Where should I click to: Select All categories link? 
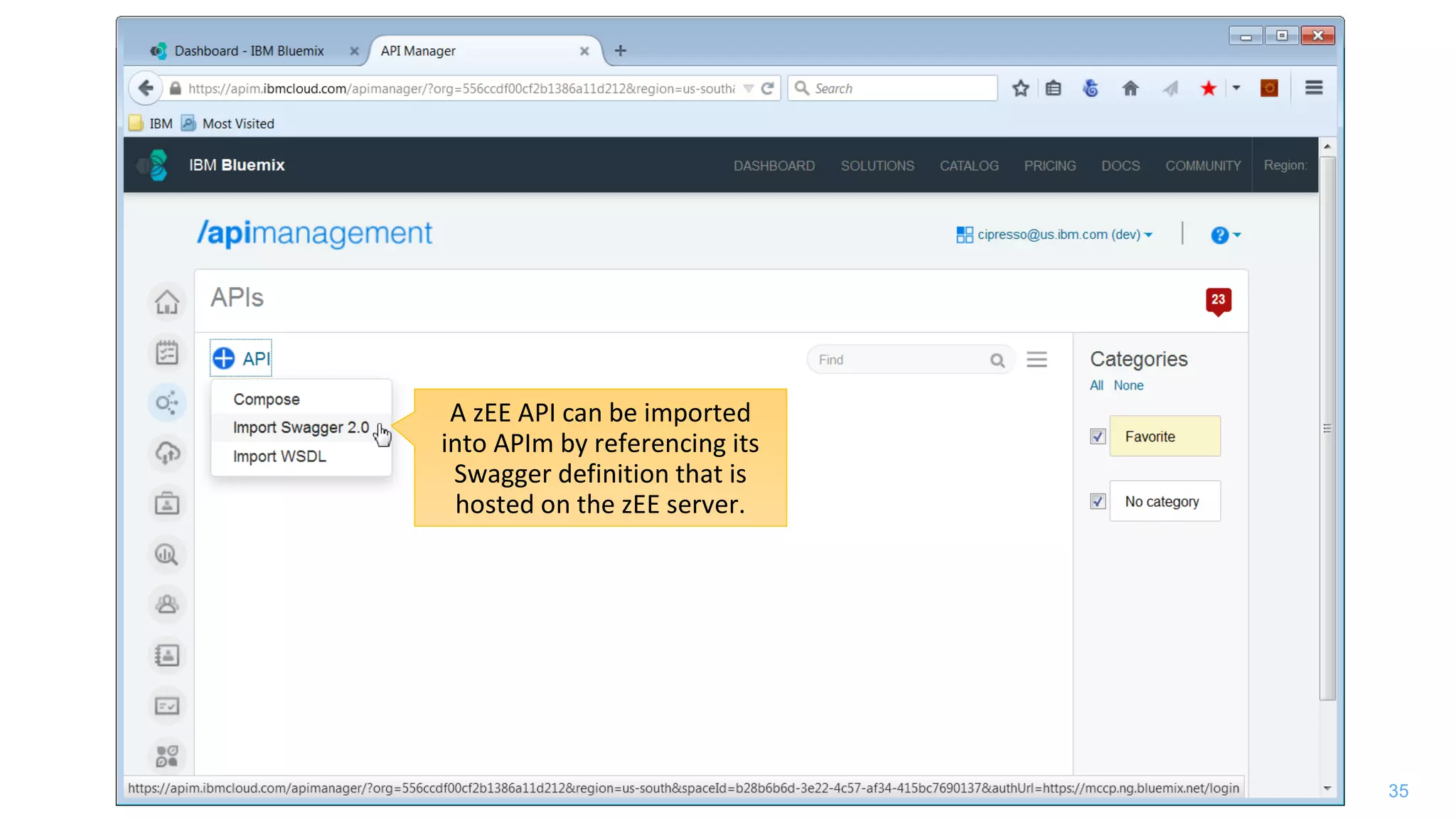pos(1096,385)
